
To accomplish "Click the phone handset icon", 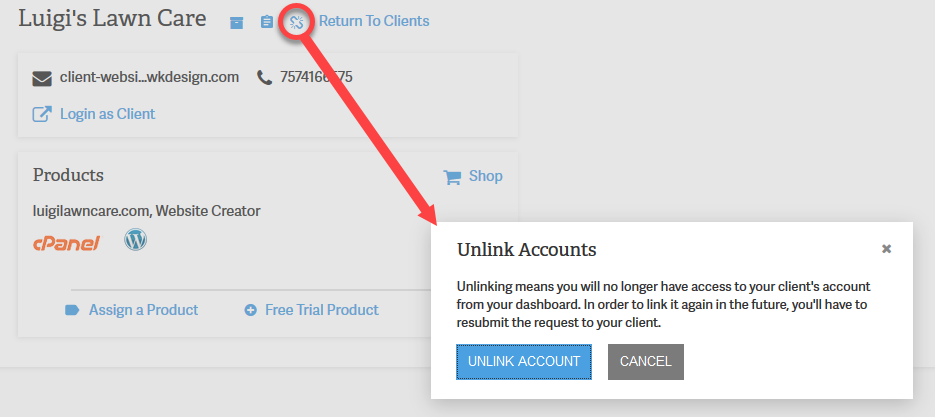I will click(x=264, y=77).
